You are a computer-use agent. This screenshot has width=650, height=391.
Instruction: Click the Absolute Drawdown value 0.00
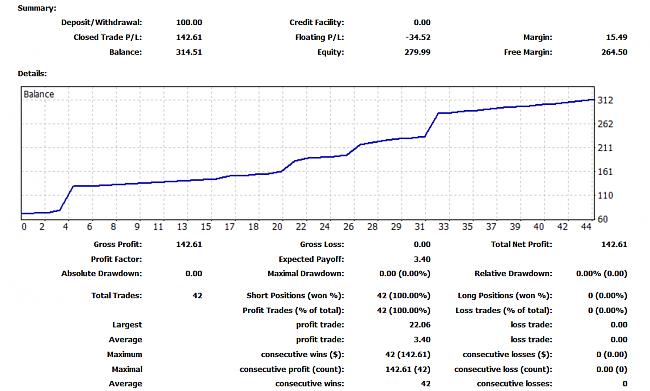coord(194,274)
